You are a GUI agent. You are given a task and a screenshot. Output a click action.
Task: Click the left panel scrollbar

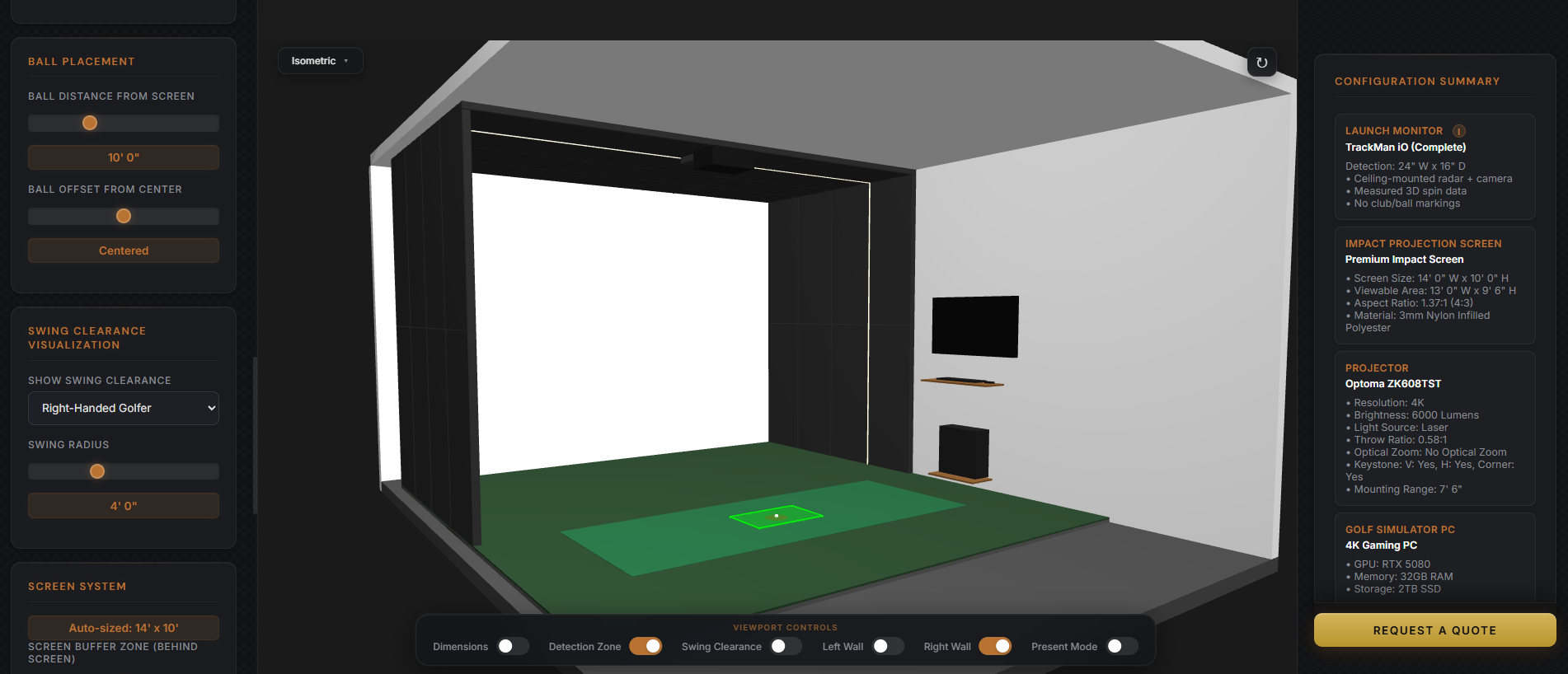255,435
